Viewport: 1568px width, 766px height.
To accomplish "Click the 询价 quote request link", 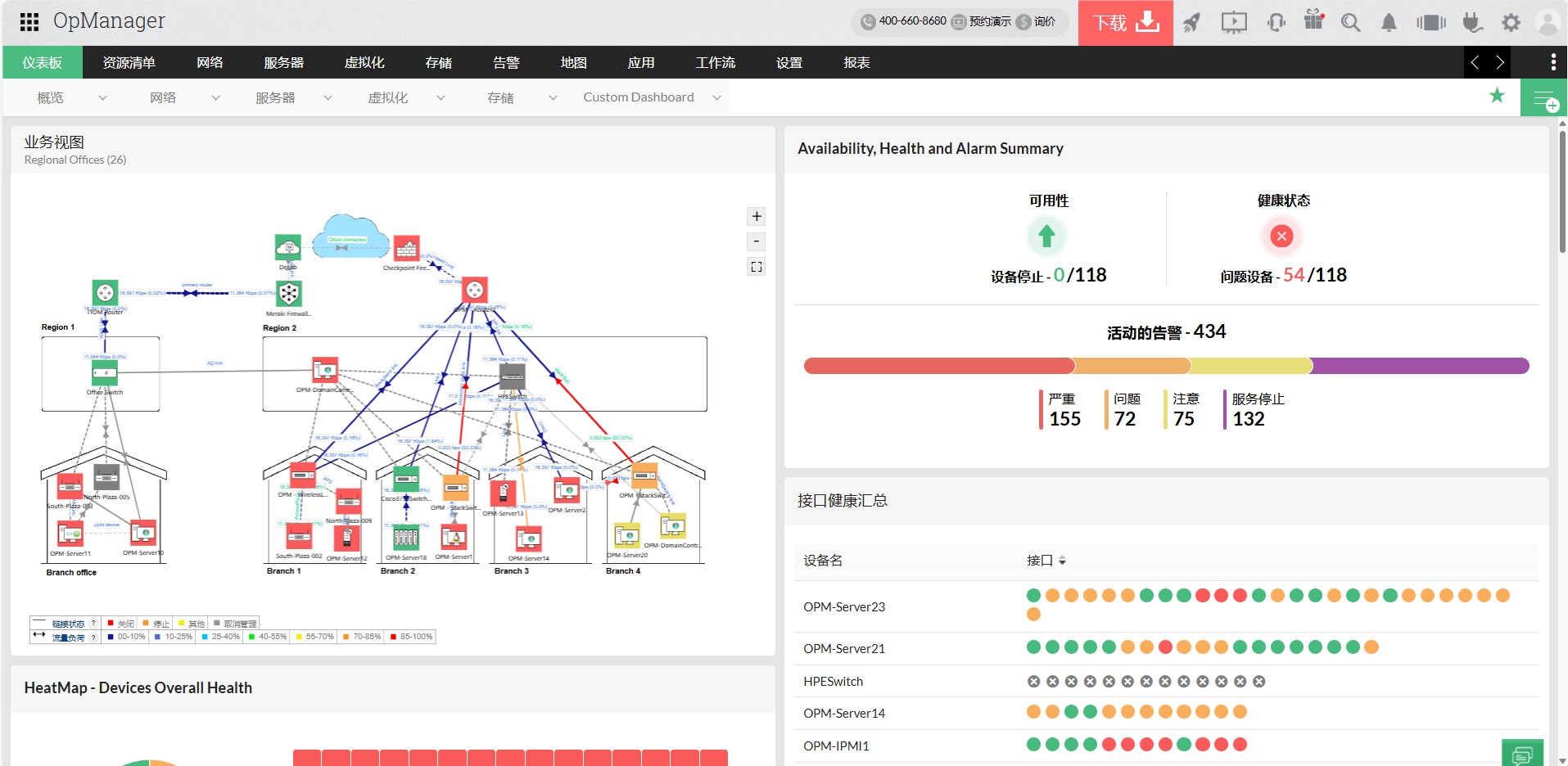I will tap(1045, 21).
